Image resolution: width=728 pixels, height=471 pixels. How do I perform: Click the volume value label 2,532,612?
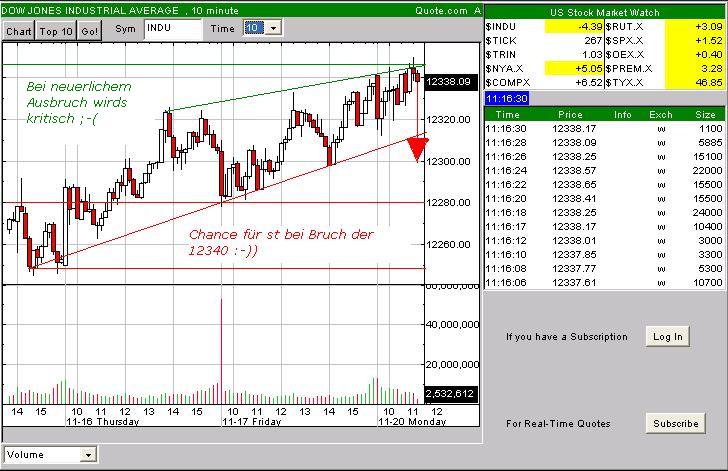[449, 394]
